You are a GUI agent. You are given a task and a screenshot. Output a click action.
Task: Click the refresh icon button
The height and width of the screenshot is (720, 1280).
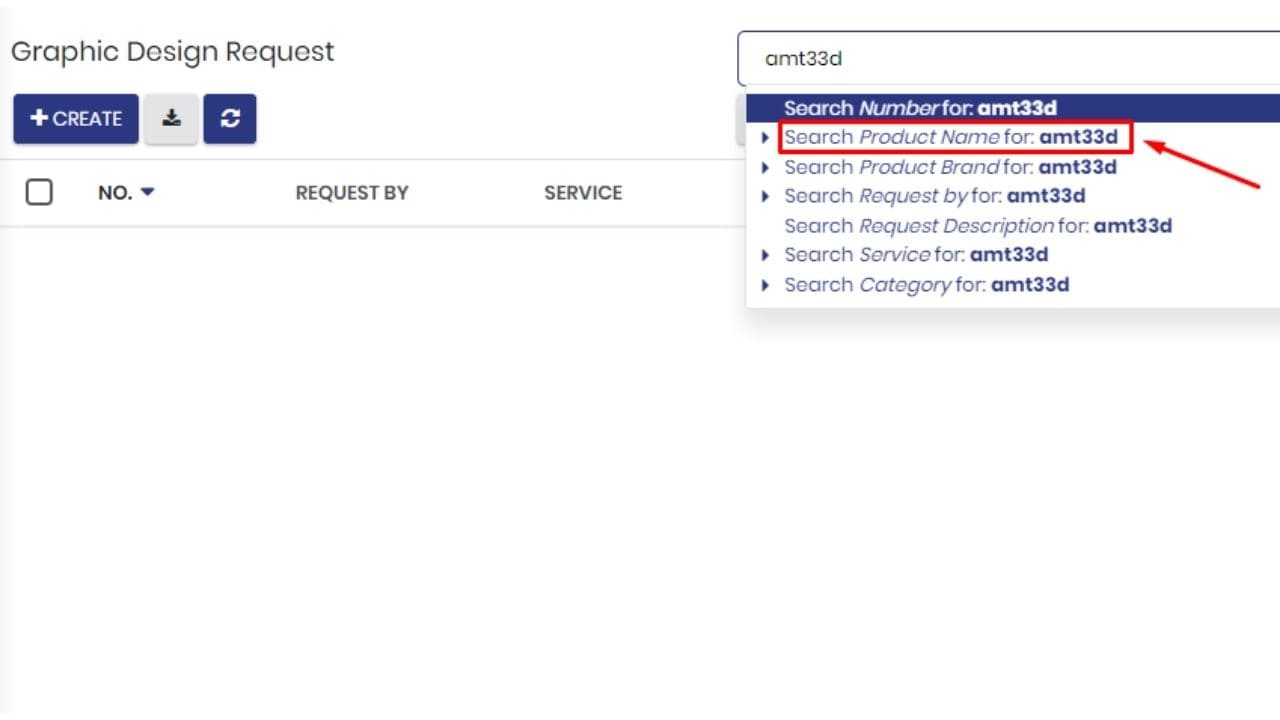(230, 119)
